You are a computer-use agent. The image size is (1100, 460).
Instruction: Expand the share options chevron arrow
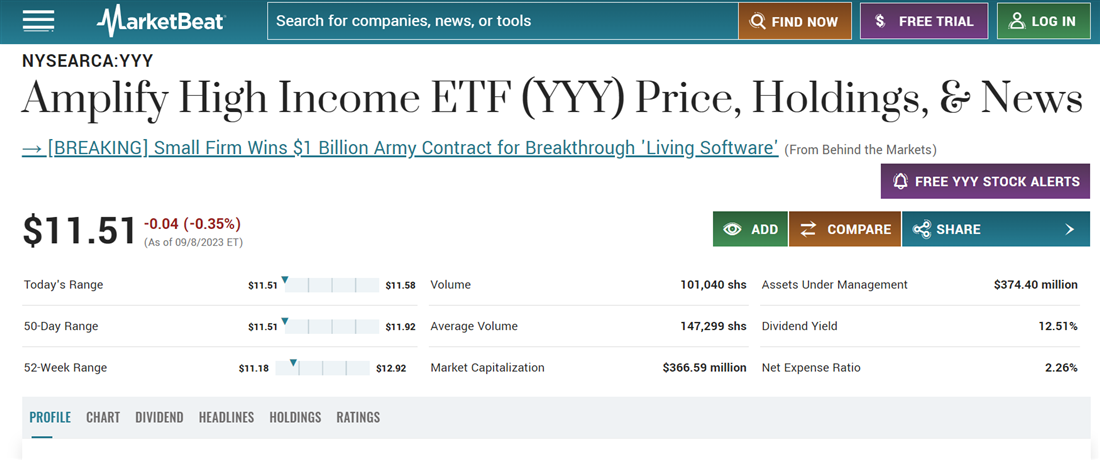click(1069, 229)
